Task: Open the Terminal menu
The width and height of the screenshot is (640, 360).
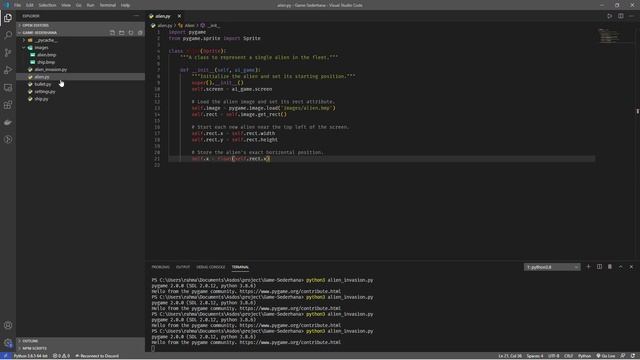Action: pos(108,5)
